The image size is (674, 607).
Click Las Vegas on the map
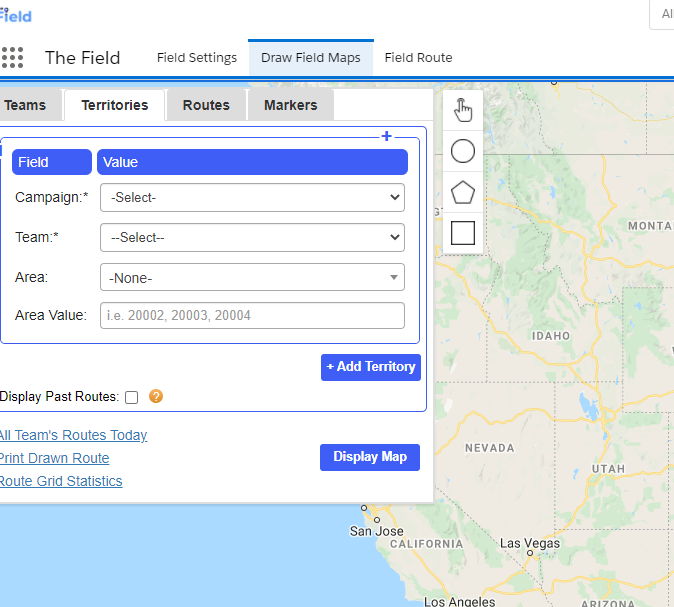pyautogui.click(x=530, y=544)
